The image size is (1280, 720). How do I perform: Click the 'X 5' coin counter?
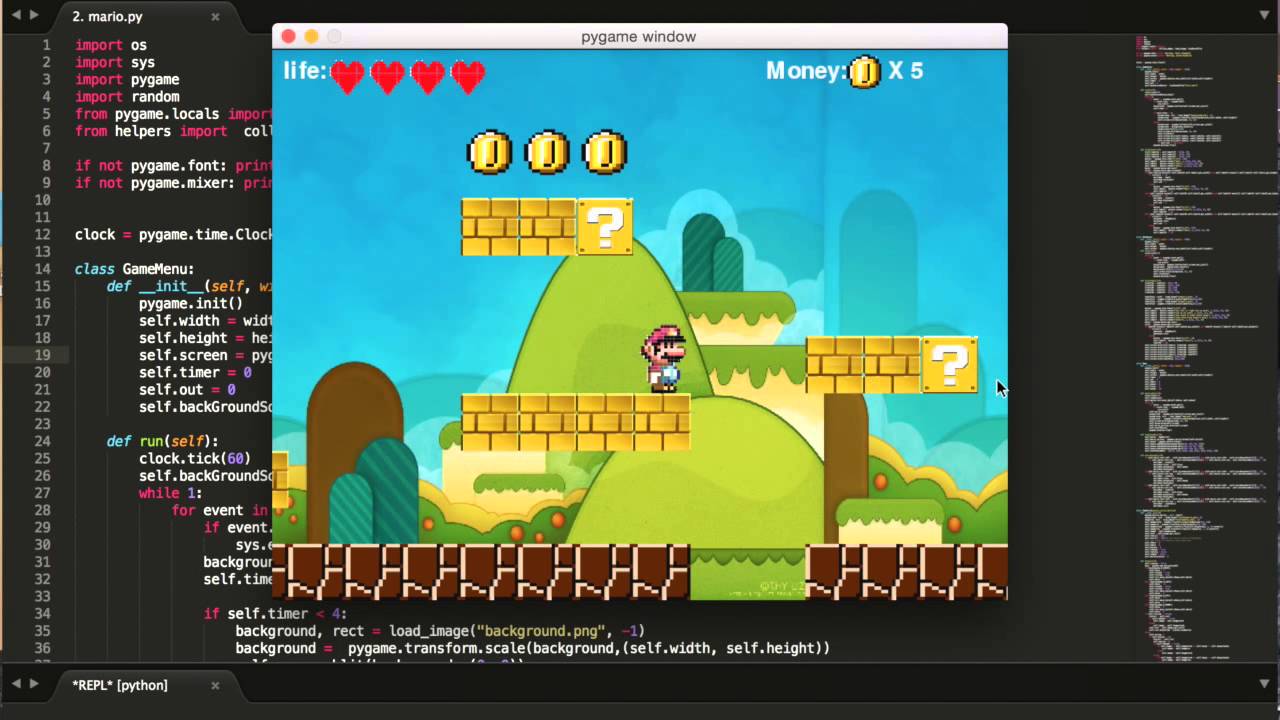click(905, 71)
